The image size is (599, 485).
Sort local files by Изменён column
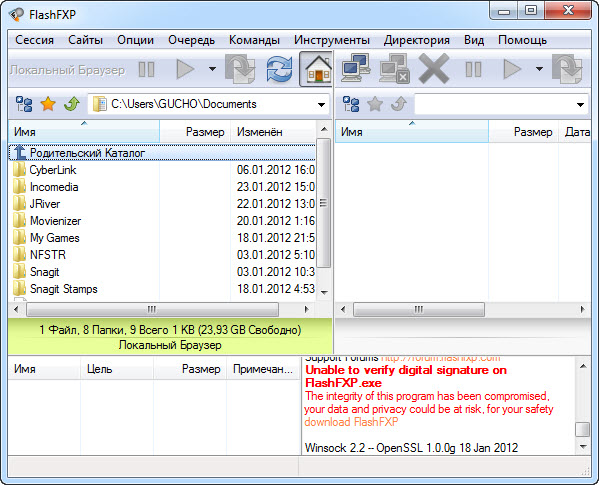click(274, 131)
